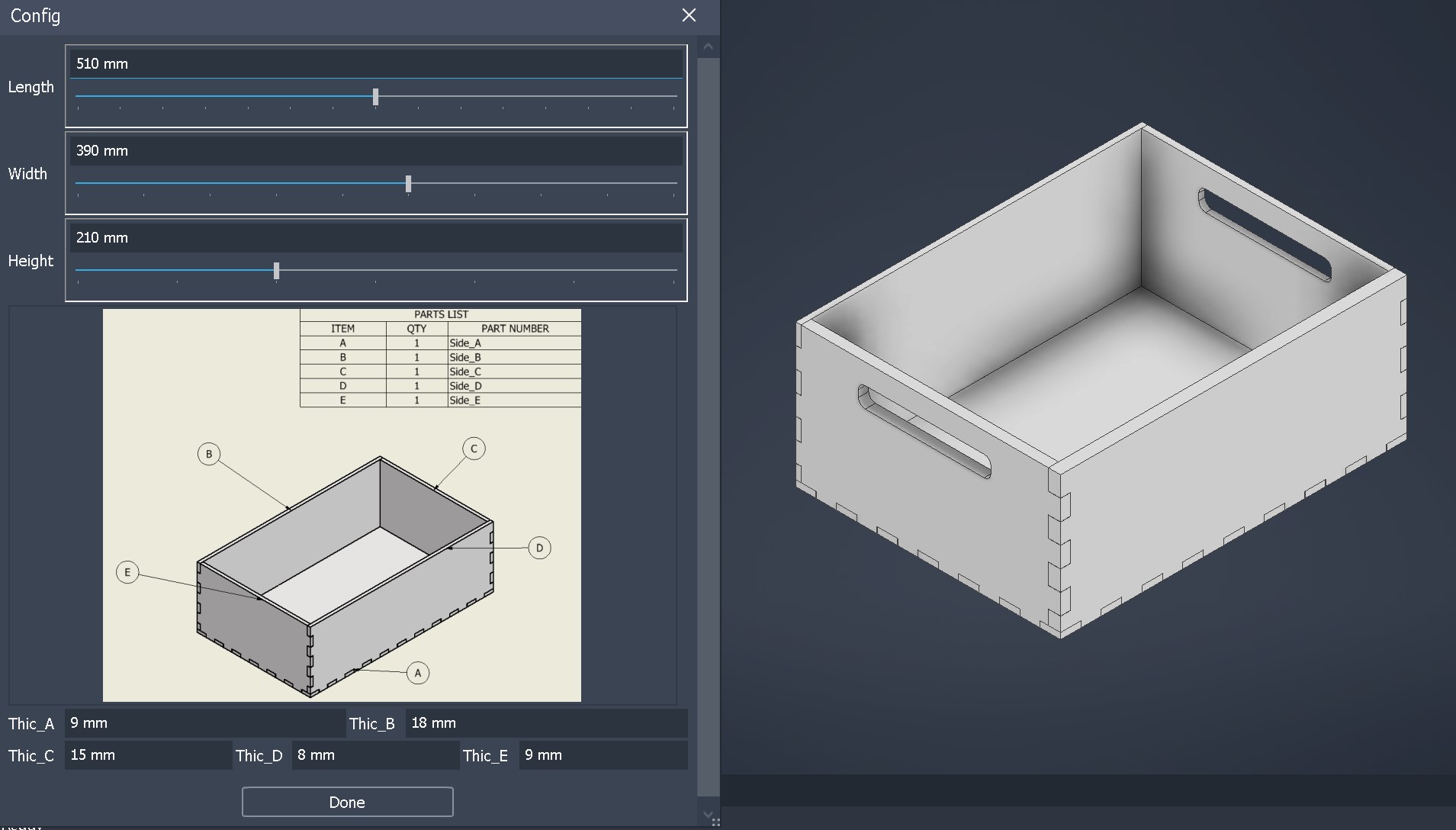Select the Width field showing 390 mm
Image resolution: width=1456 pixels, height=830 pixels.
(x=375, y=151)
